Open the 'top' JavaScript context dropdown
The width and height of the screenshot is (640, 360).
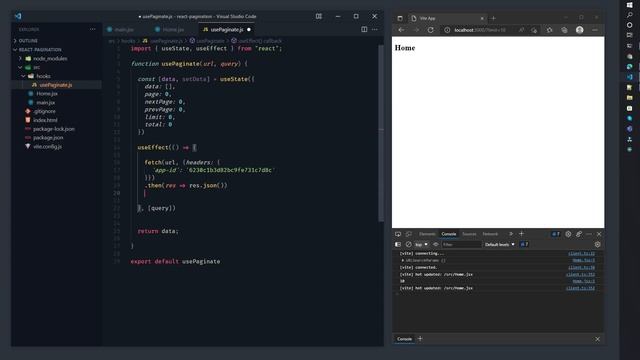[421, 244]
